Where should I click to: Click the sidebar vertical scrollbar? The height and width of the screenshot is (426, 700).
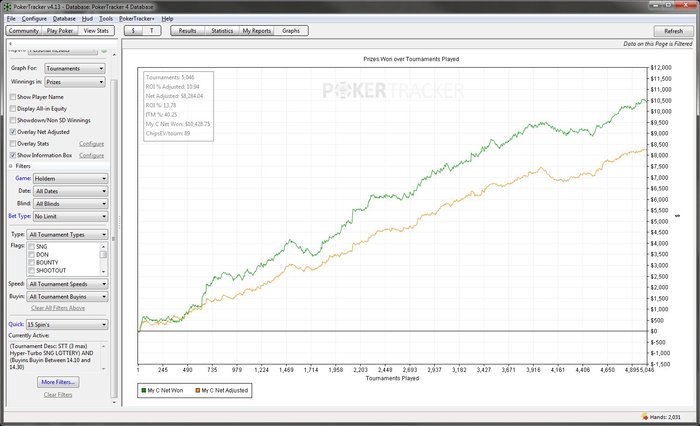coord(114,239)
